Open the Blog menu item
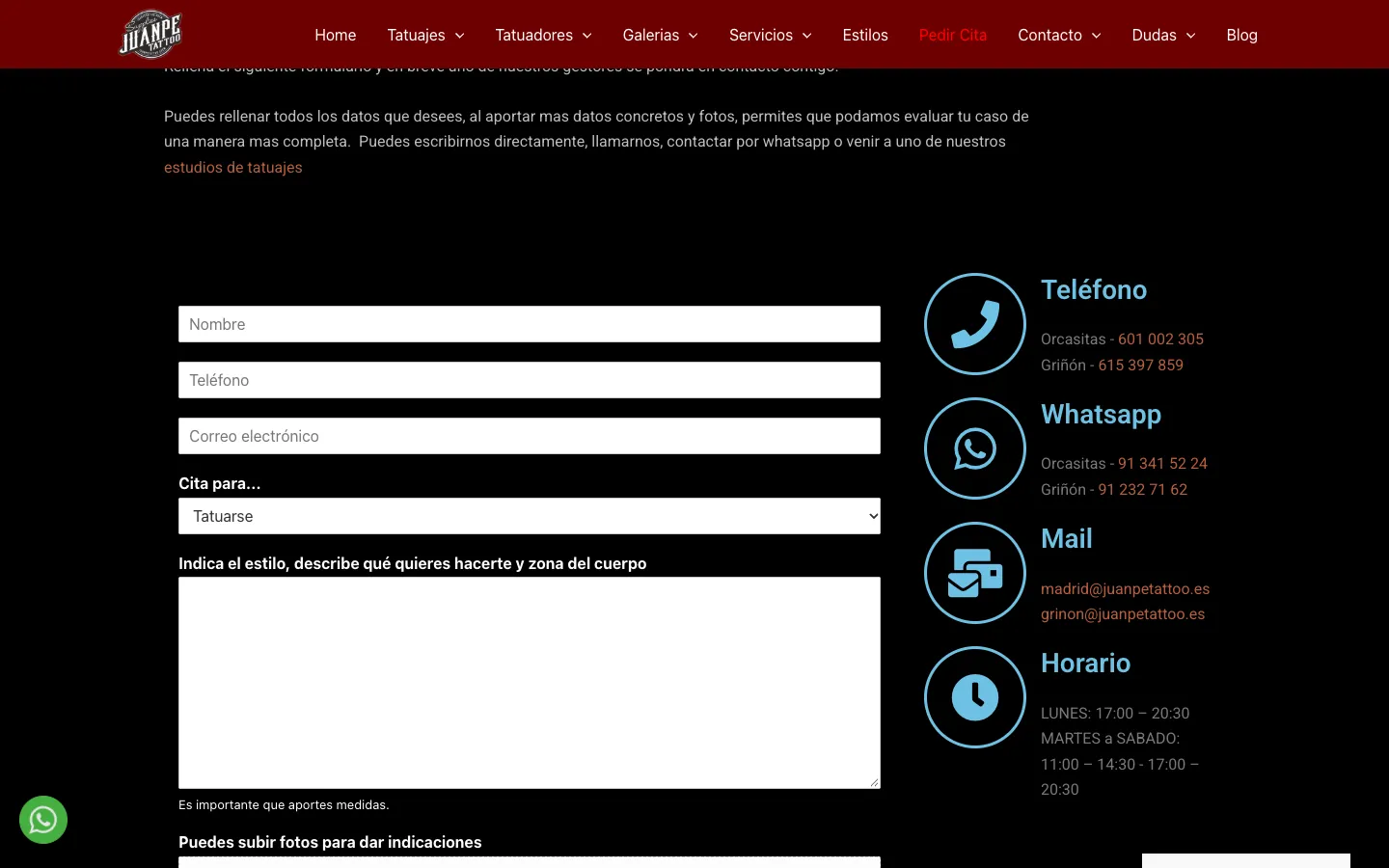1389x868 pixels. [x=1241, y=35]
